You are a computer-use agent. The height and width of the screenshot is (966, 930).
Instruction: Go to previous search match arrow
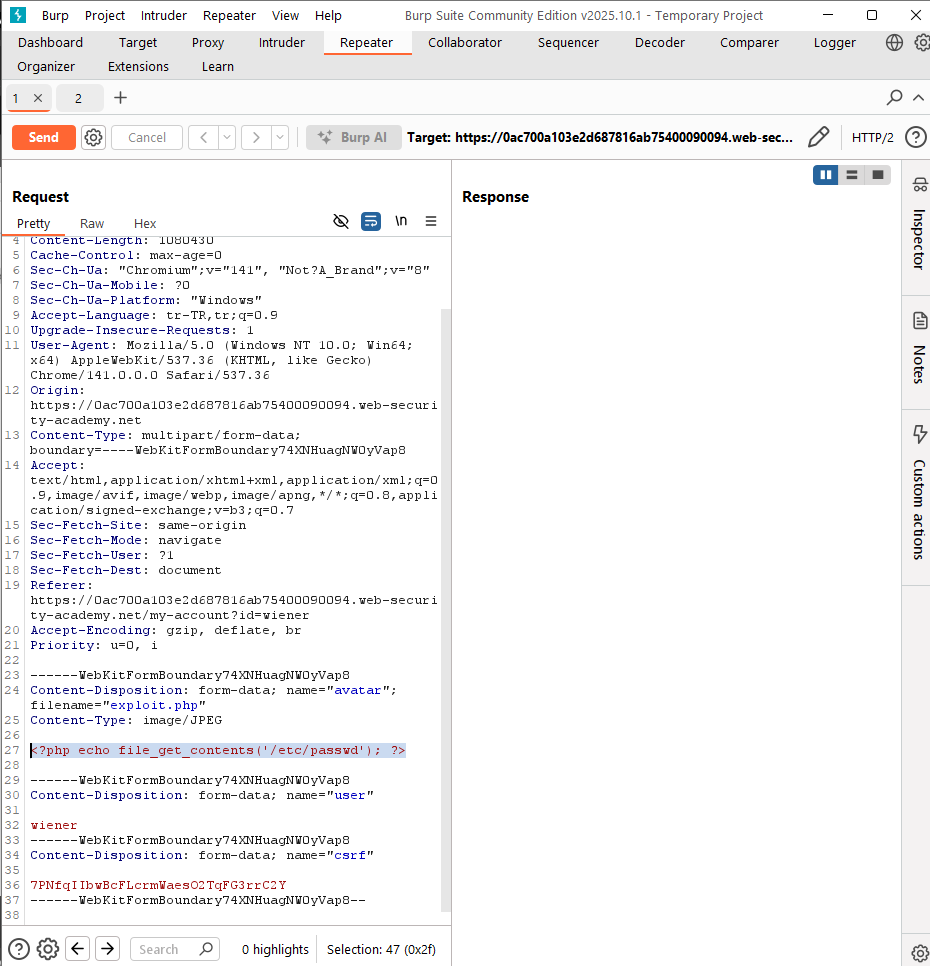(78, 949)
